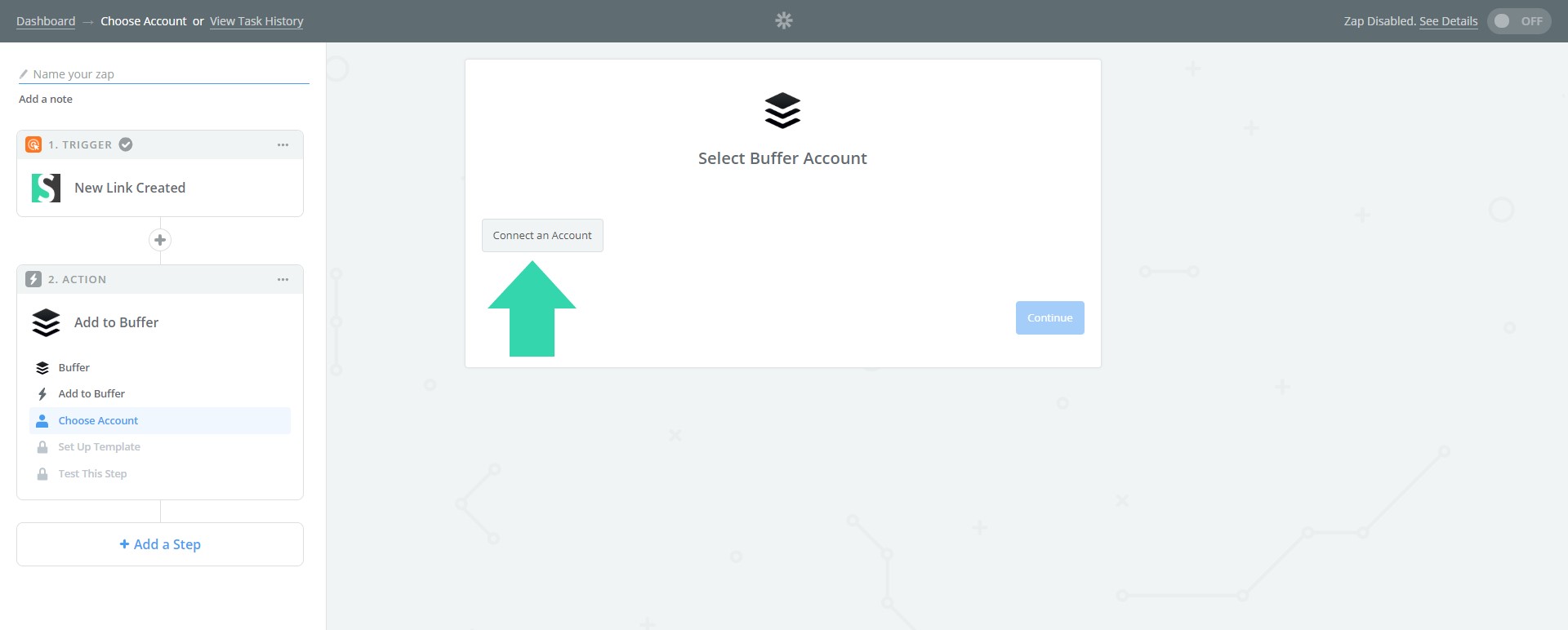Viewport: 1568px width, 630px height.
Task: Click the Buffer logo beside Add to Buffer
Action: [x=46, y=322]
